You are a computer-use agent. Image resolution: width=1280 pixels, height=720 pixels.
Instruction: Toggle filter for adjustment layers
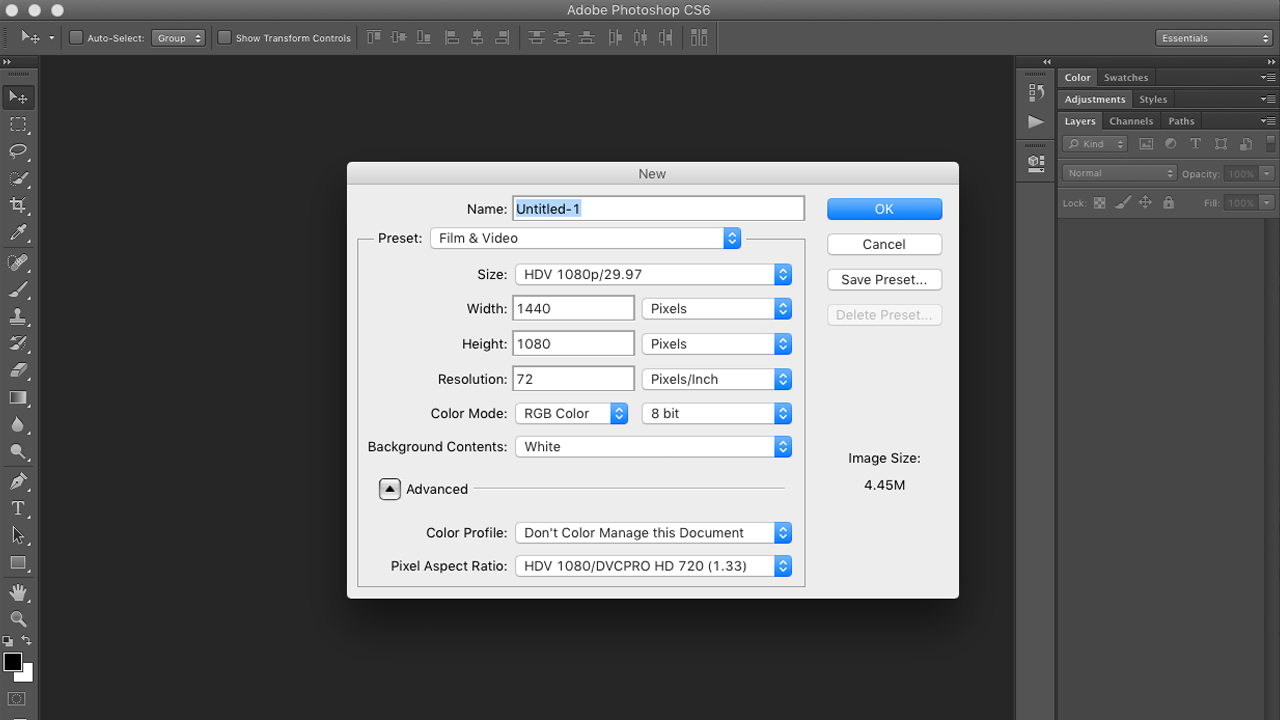pos(1170,144)
